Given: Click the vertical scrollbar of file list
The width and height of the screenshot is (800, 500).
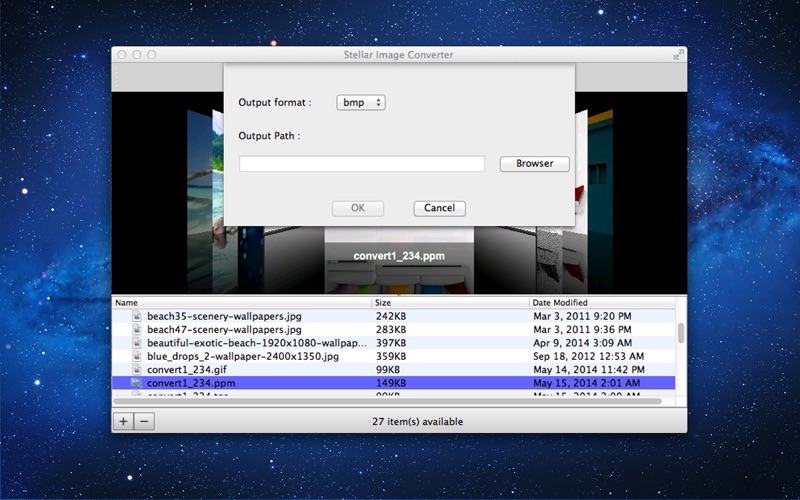Looking at the screenshot, I should click(x=681, y=333).
